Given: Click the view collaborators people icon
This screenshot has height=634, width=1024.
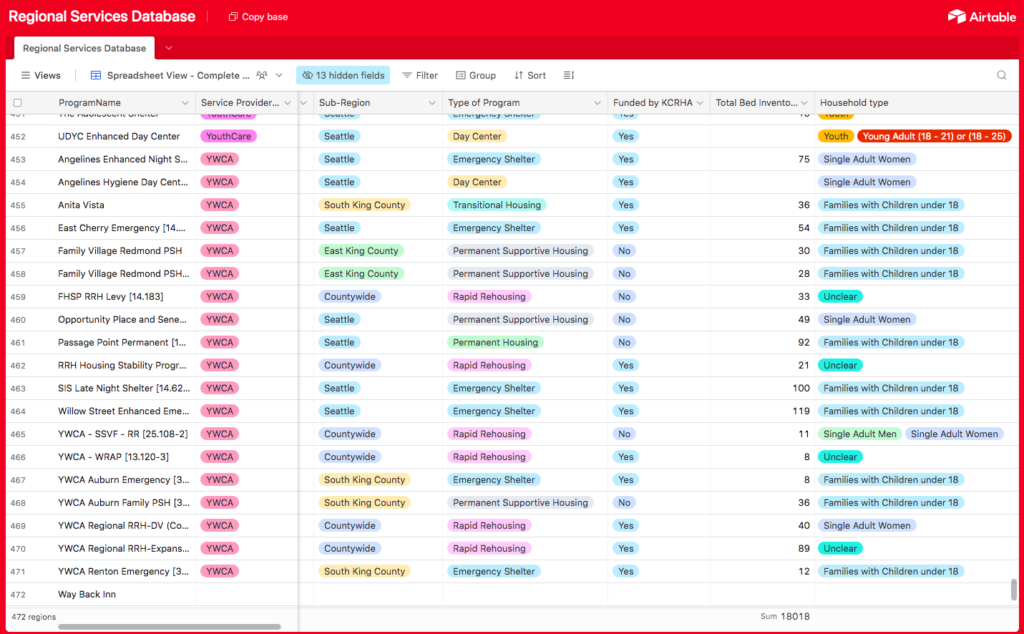Looking at the screenshot, I should pyautogui.click(x=262, y=75).
